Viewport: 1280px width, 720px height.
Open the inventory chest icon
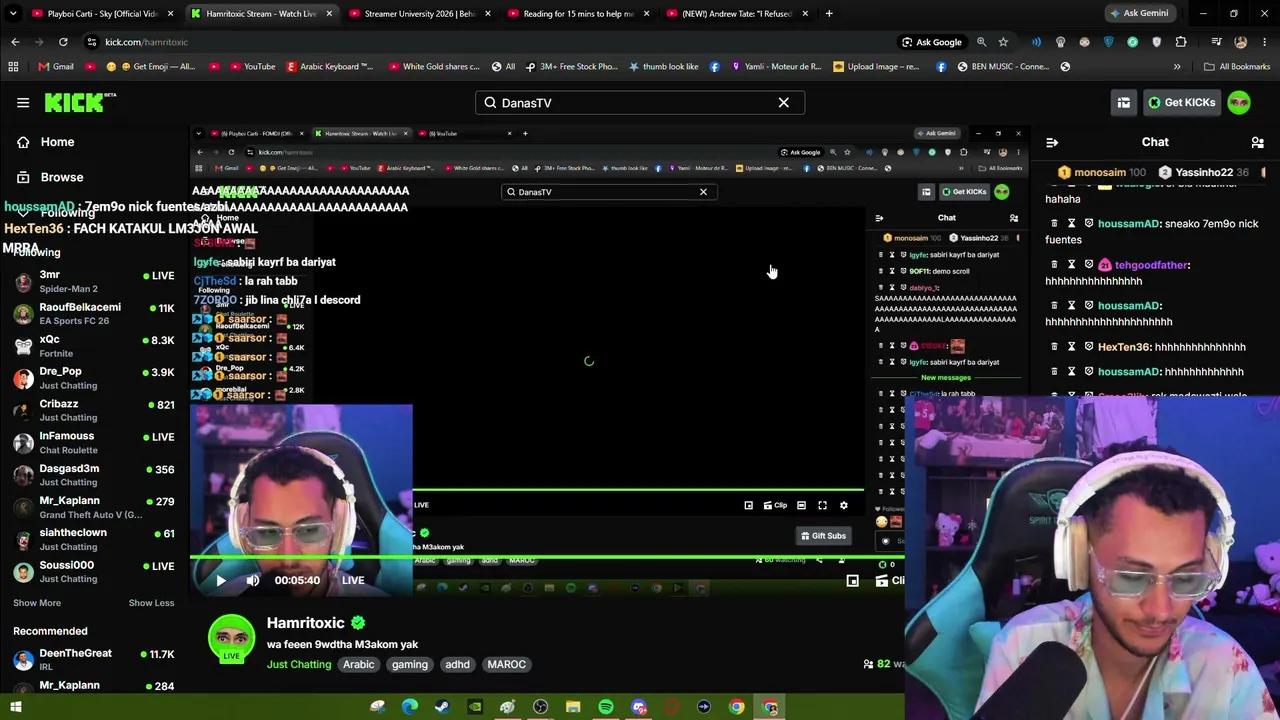click(x=1124, y=102)
